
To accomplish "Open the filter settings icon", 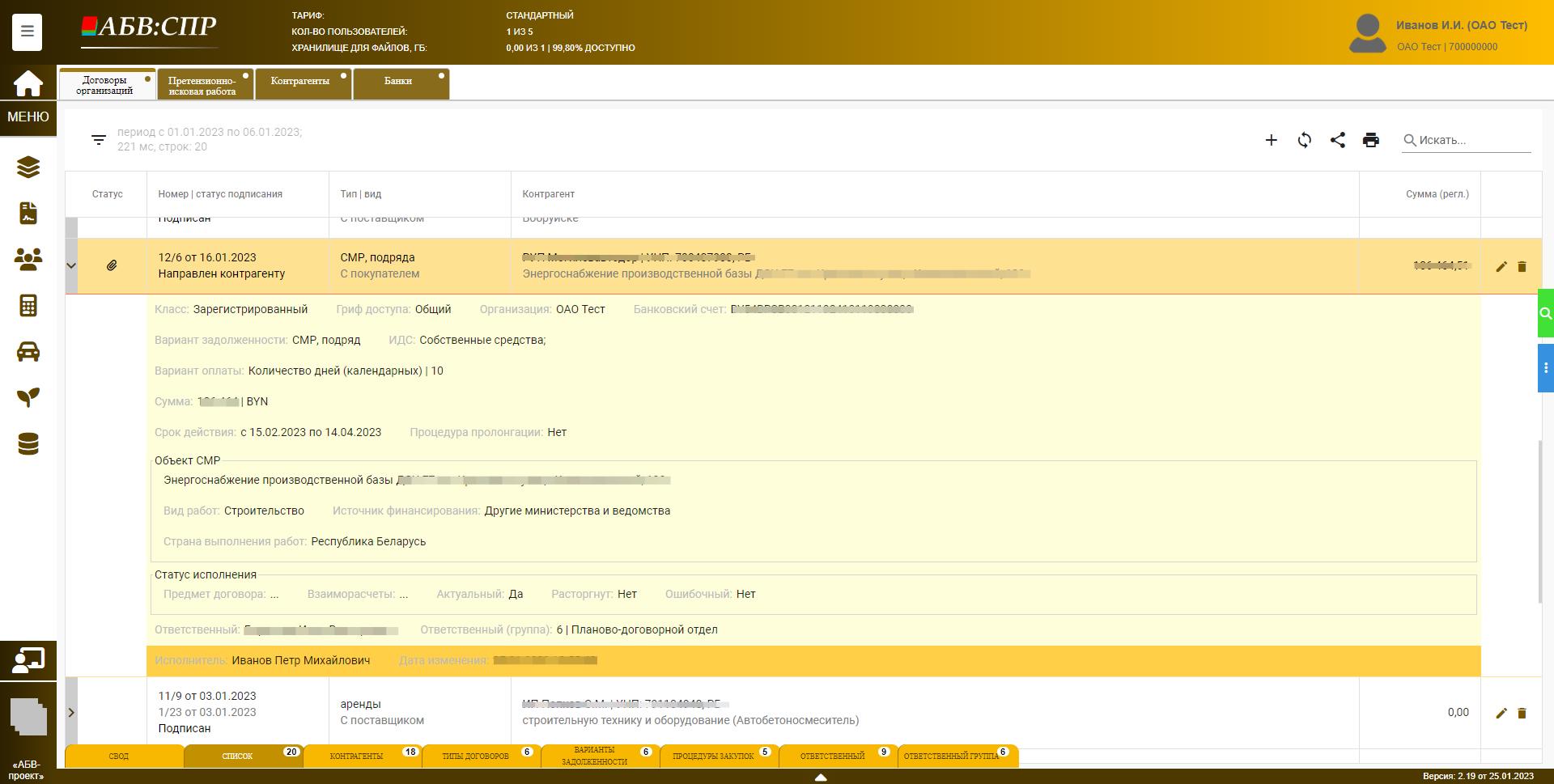I will [99, 139].
